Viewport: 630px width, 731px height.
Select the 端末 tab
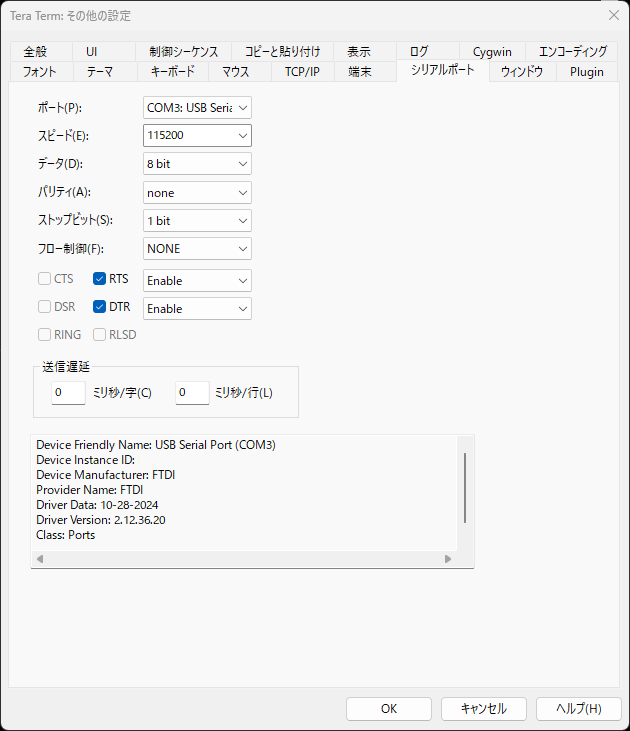pyautogui.click(x=365, y=72)
